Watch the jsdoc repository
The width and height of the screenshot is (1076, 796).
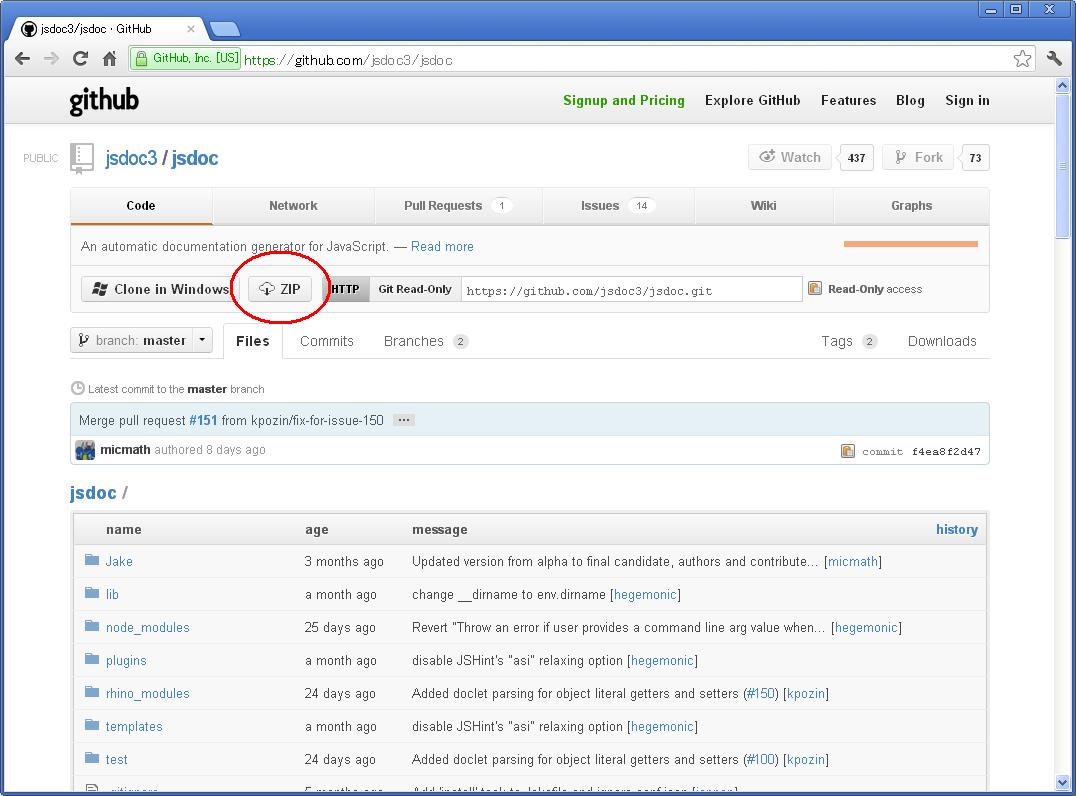pyautogui.click(x=789, y=157)
